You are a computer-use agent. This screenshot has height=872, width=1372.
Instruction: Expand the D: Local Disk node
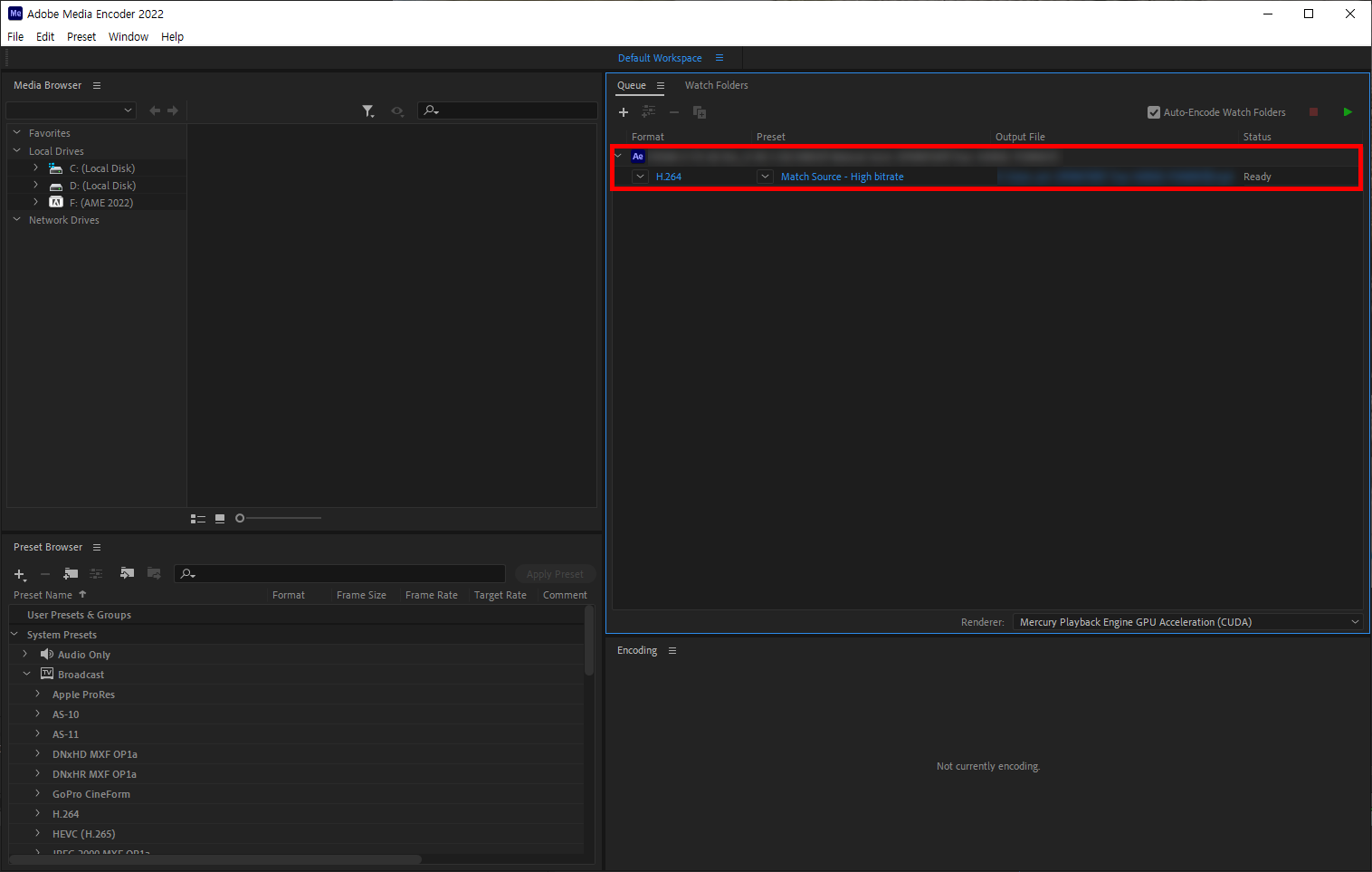point(36,185)
